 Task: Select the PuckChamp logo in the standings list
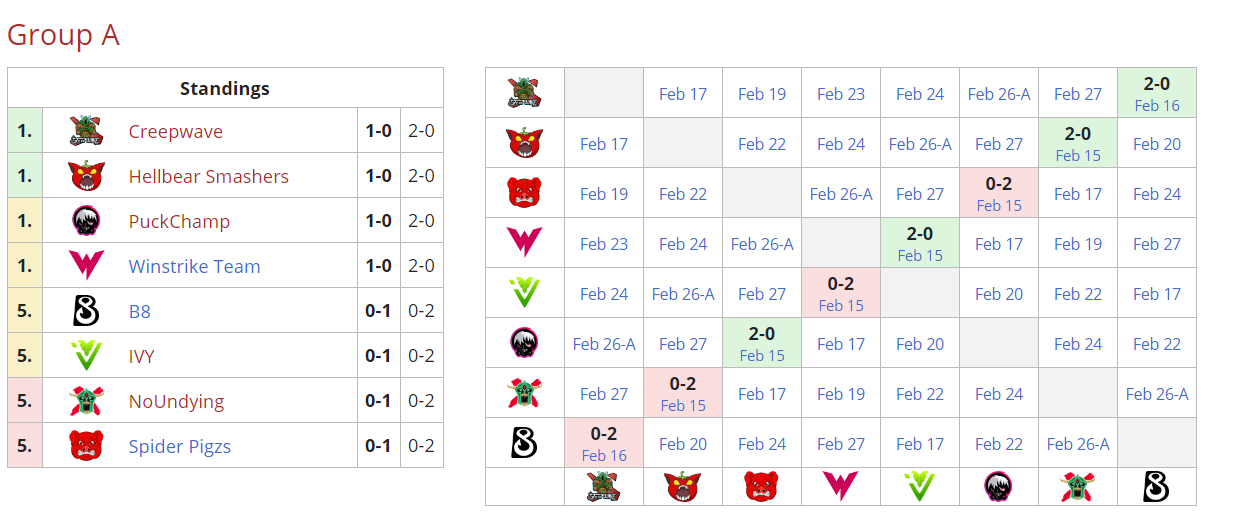click(x=87, y=221)
